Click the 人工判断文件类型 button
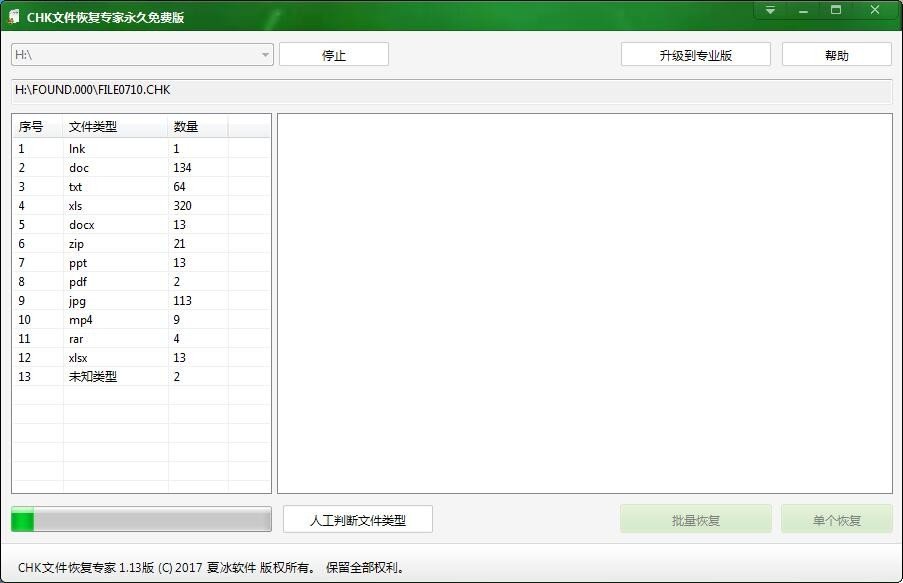Viewport: 903px width, 583px height. tap(359, 519)
